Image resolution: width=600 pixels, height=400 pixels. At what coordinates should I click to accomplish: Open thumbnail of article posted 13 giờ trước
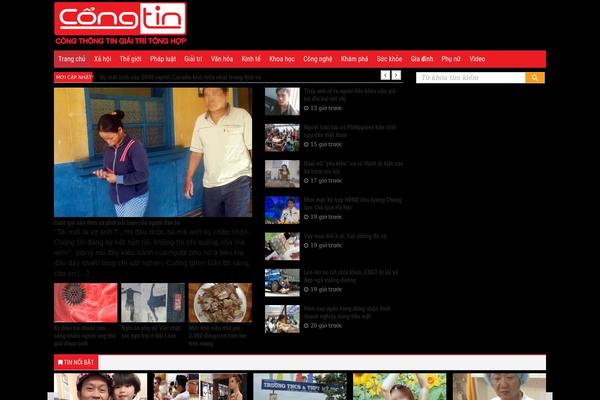tap(282, 101)
